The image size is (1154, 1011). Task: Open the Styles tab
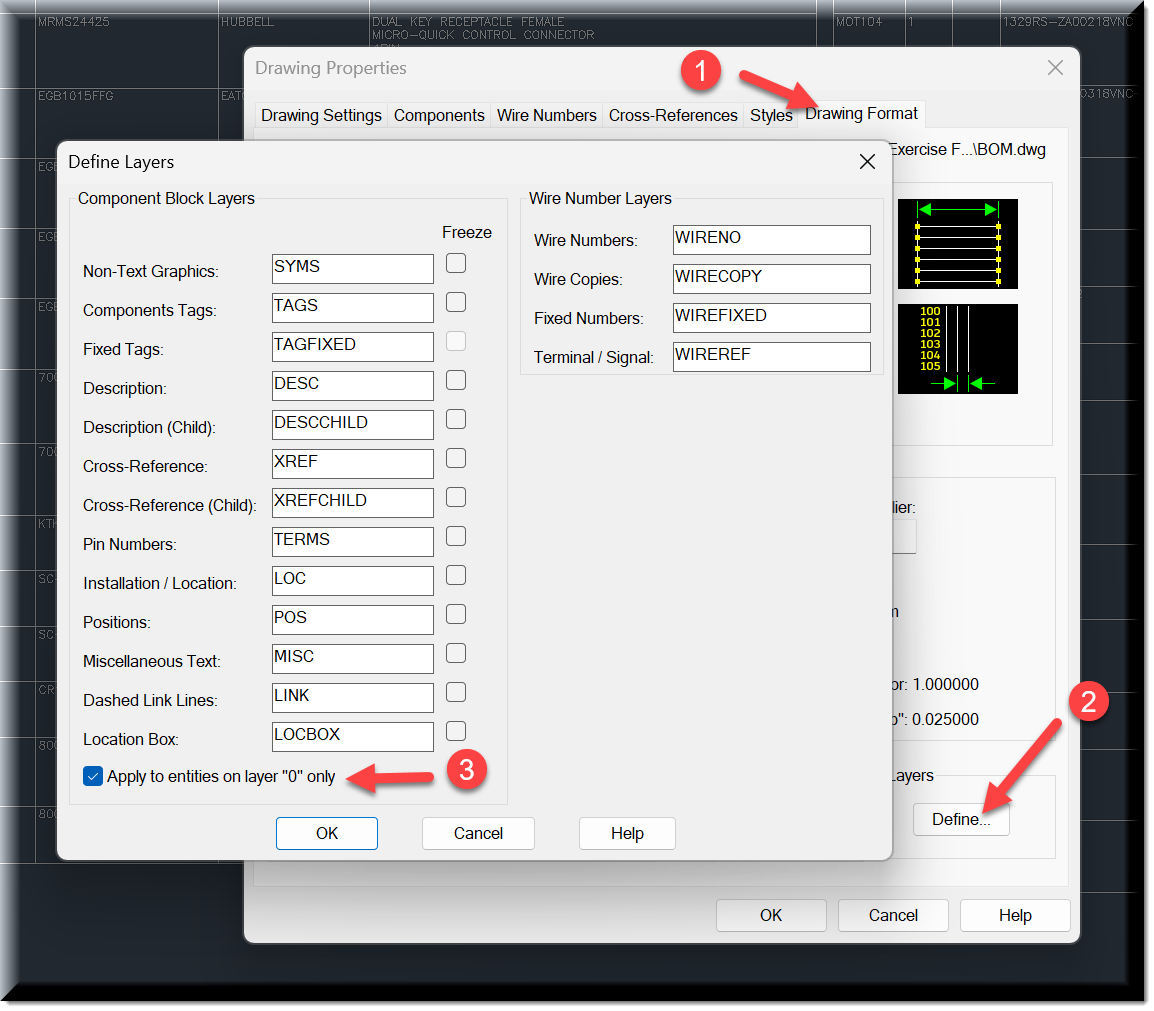tap(770, 115)
